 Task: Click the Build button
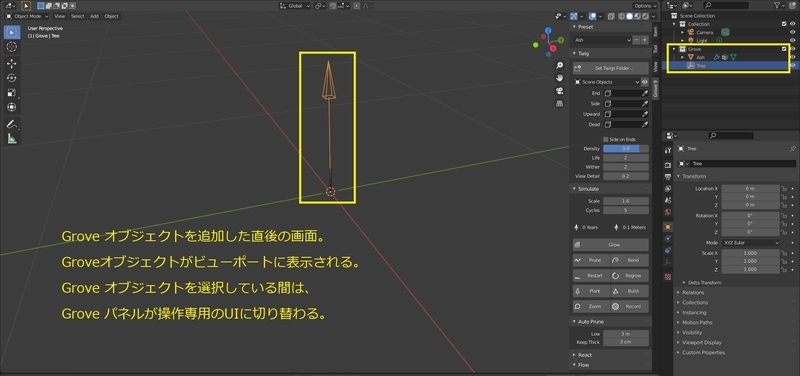[630, 291]
